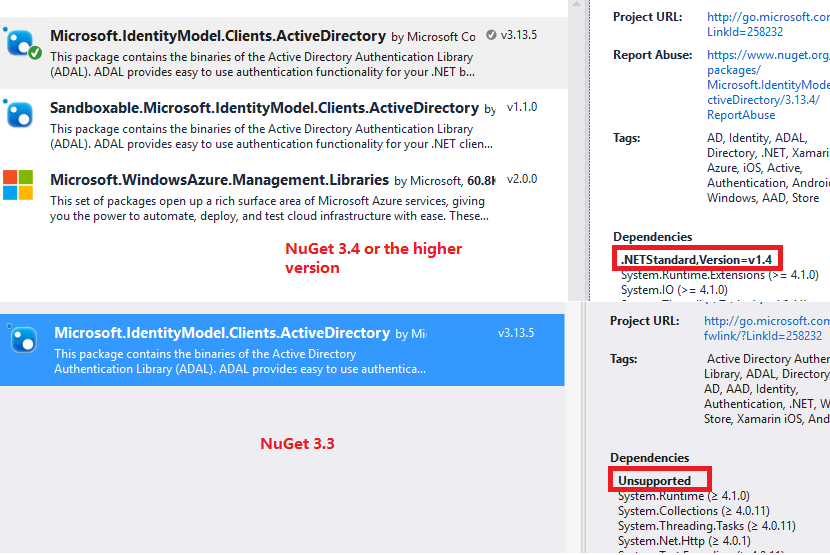Click the Sandboxable package icon

19,113
